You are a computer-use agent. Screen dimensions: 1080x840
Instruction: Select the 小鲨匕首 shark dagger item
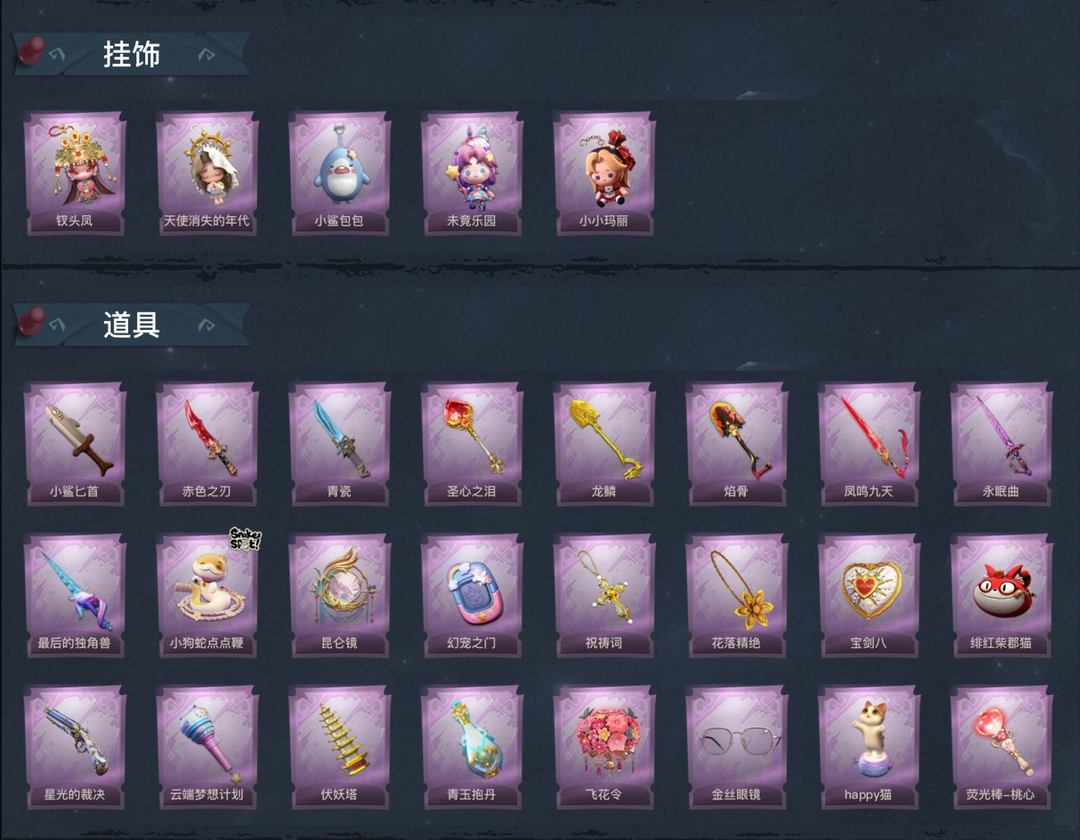click(x=74, y=444)
